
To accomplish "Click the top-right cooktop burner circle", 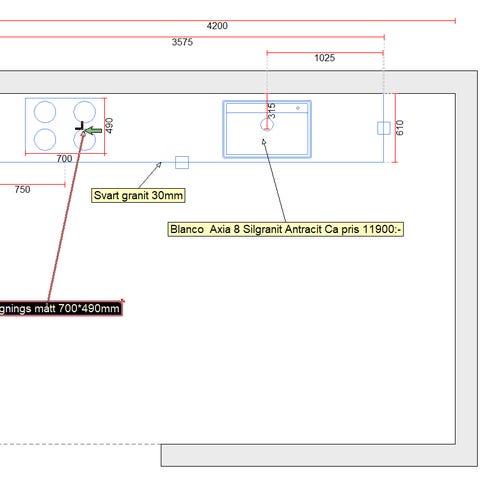I will [85, 112].
